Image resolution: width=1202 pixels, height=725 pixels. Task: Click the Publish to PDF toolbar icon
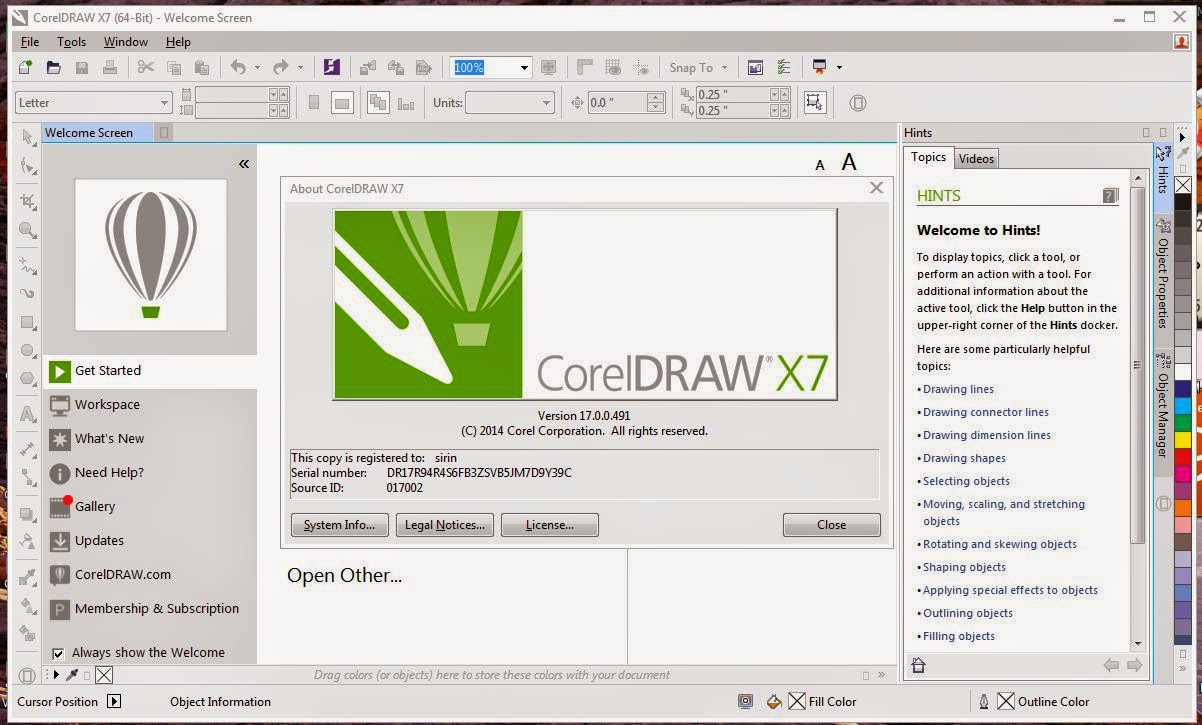click(424, 67)
